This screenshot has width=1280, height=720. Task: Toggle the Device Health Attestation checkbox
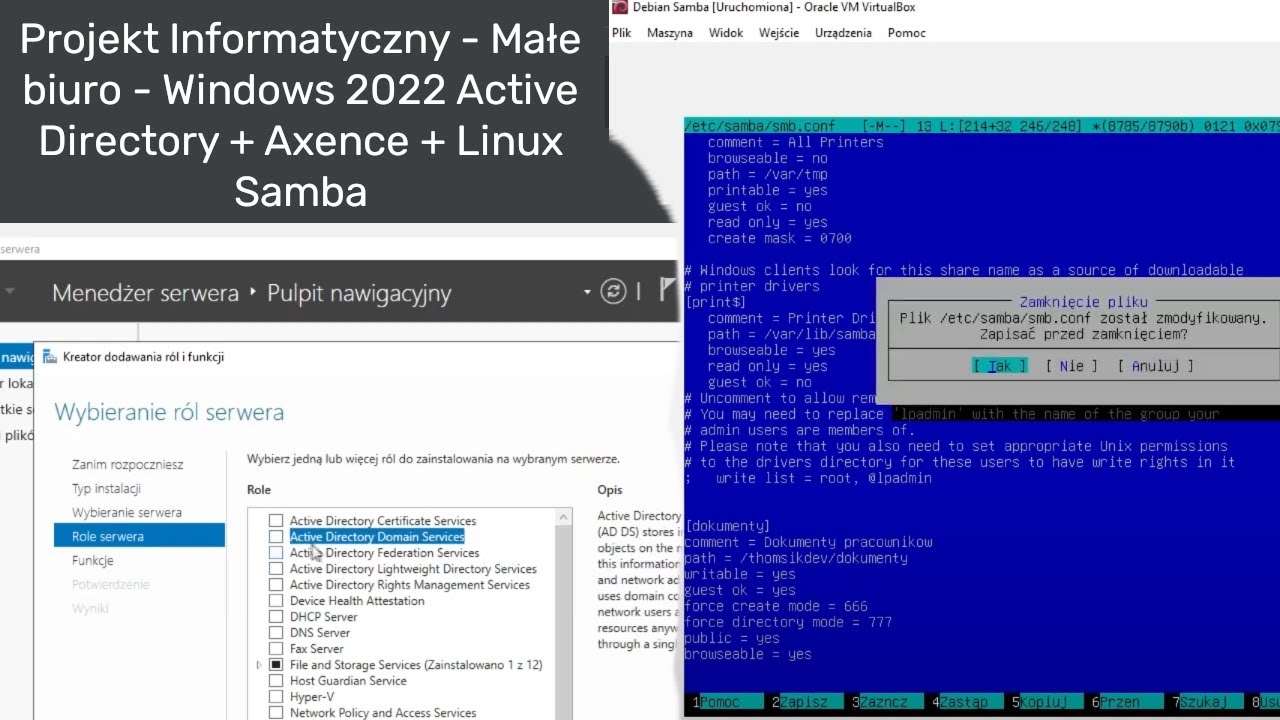tap(276, 601)
